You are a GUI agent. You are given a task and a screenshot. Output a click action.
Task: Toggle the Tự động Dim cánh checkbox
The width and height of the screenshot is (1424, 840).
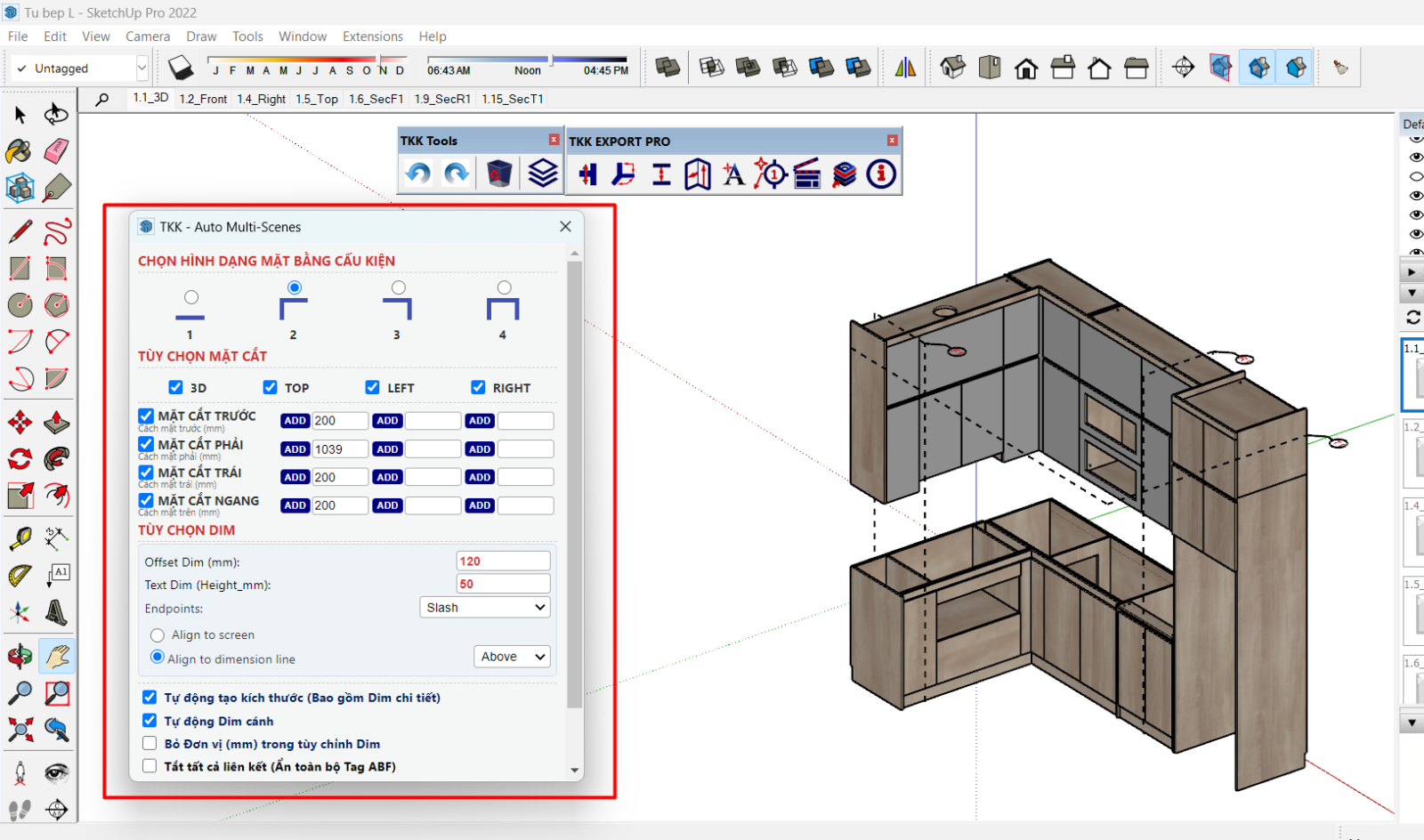pos(150,720)
